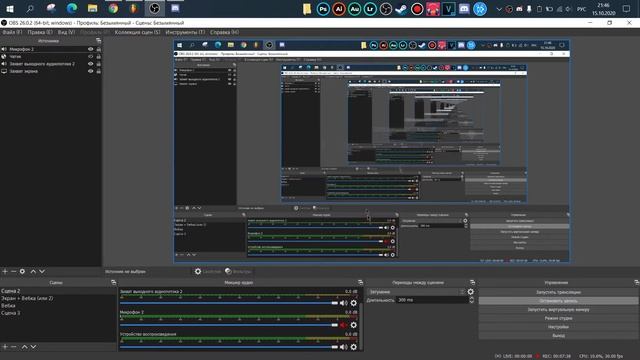This screenshot has width=640, height=360.
Task: Toggle visibility of Чатик source
Action: click(x=91, y=56)
